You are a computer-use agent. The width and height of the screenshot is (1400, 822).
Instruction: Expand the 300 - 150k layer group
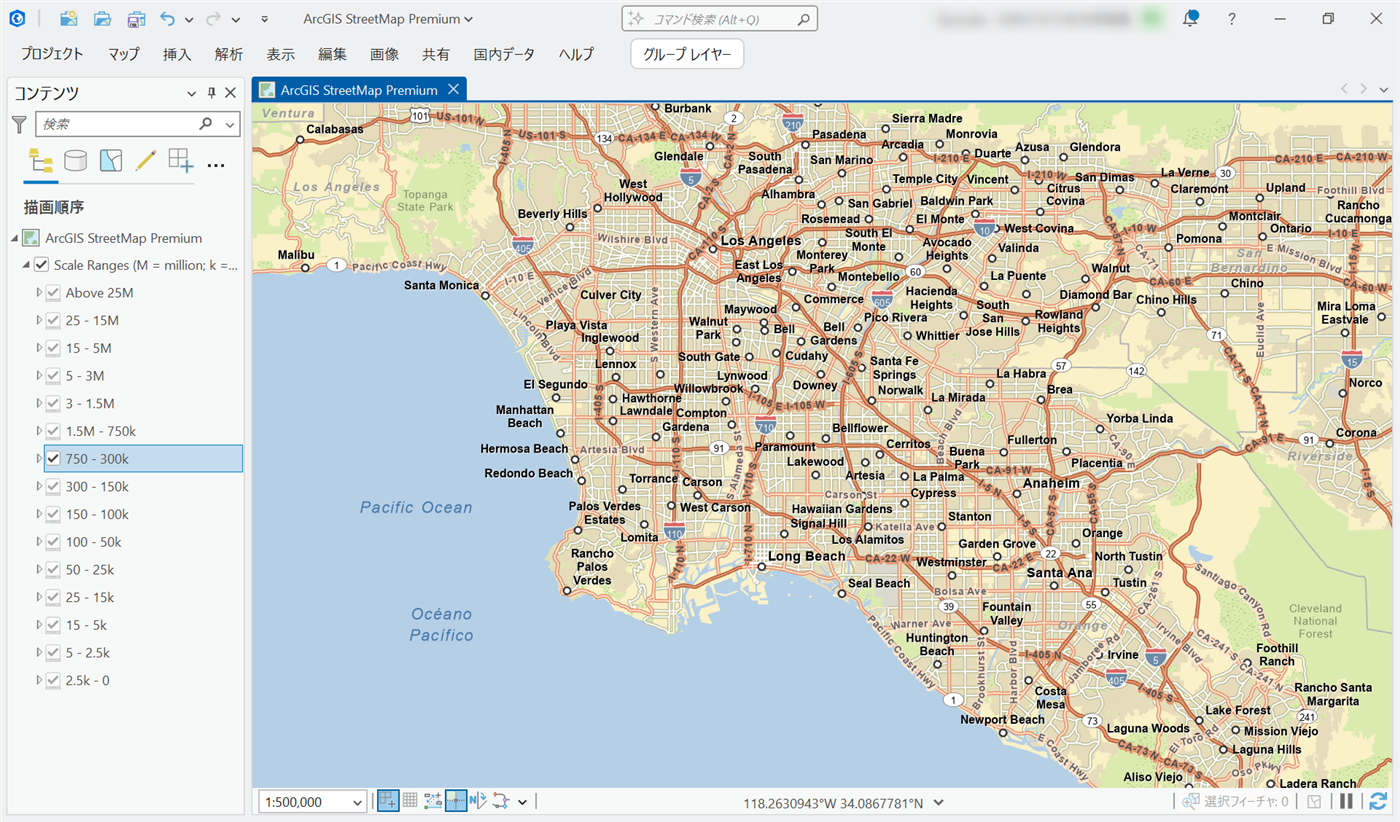39,487
